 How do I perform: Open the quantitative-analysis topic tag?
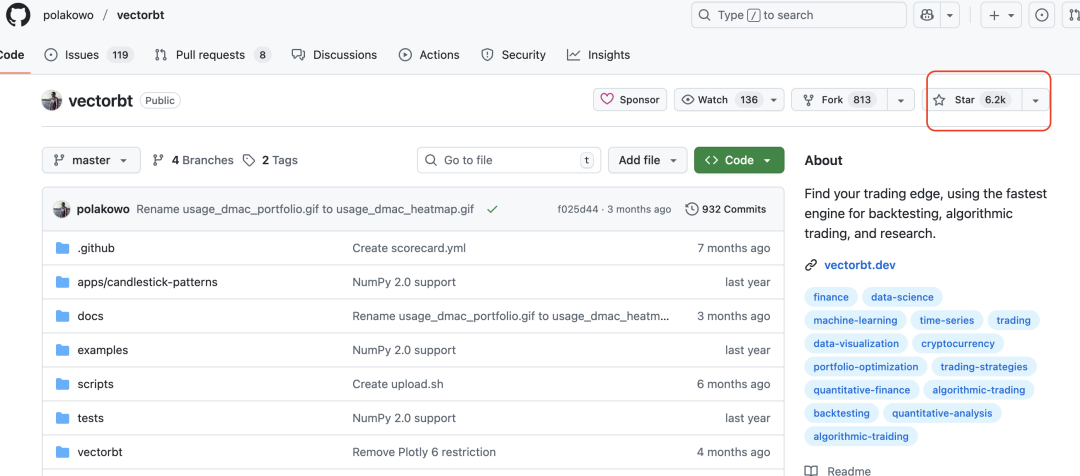coord(942,413)
